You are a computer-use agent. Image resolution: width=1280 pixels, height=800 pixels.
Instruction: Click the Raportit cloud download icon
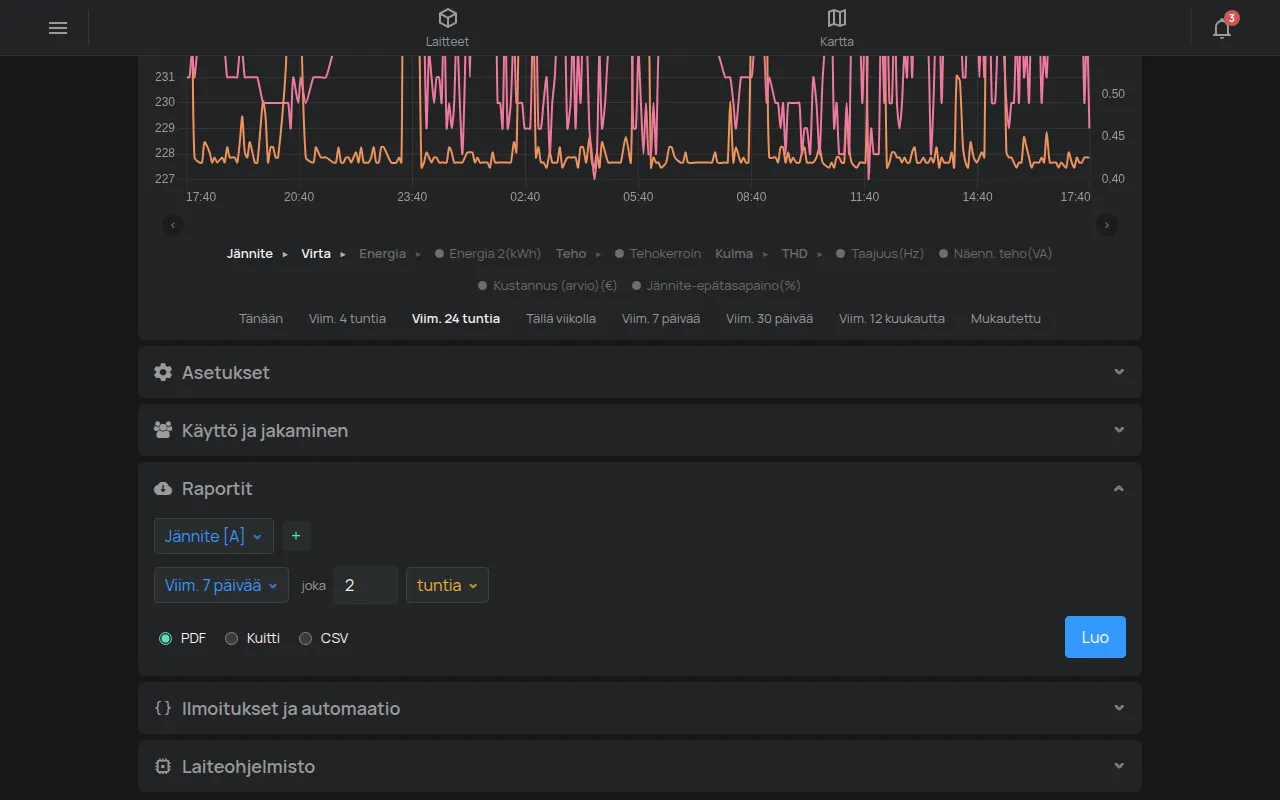tap(163, 488)
